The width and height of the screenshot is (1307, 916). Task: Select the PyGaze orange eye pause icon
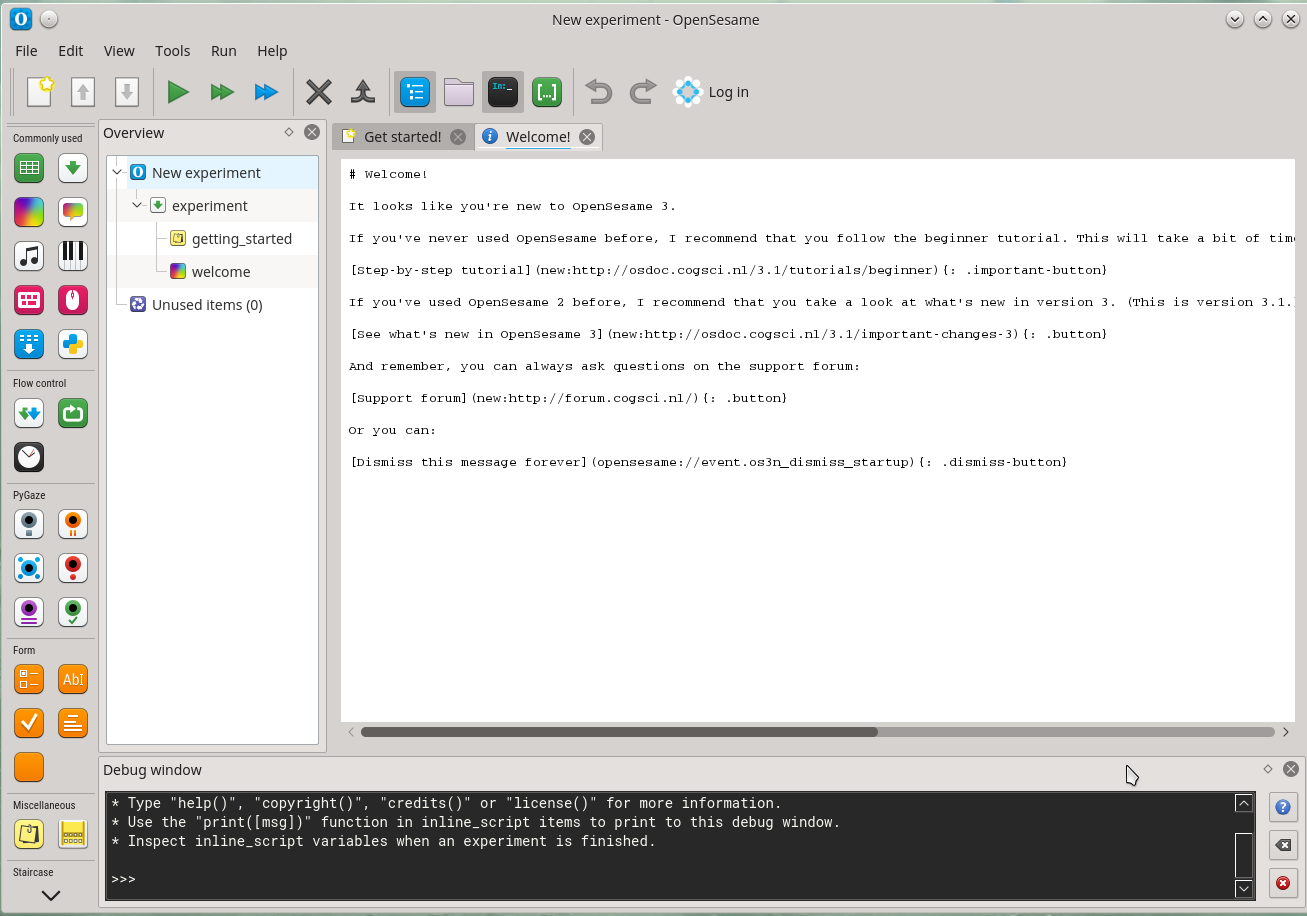pos(73,524)
